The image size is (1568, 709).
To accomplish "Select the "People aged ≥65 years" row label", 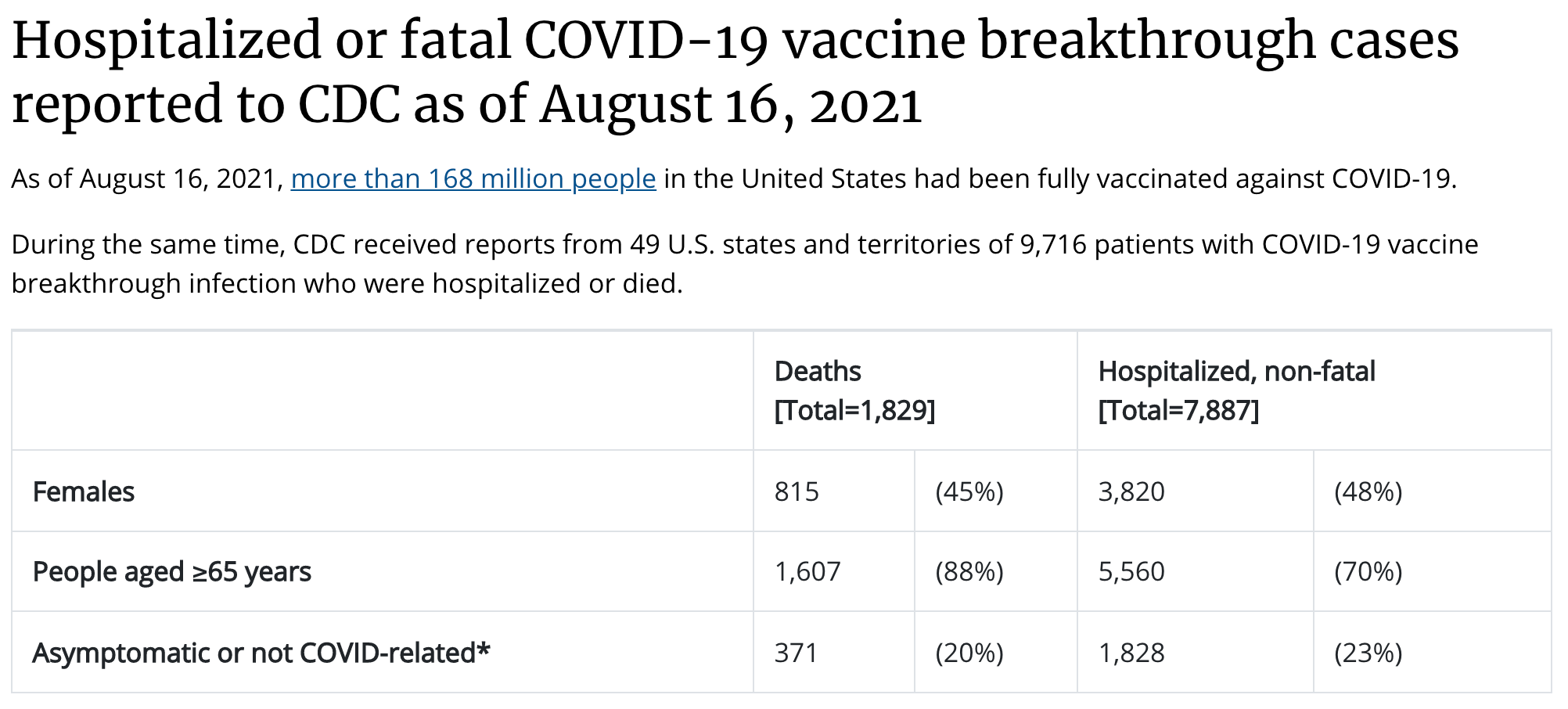I will coord(172,572).
